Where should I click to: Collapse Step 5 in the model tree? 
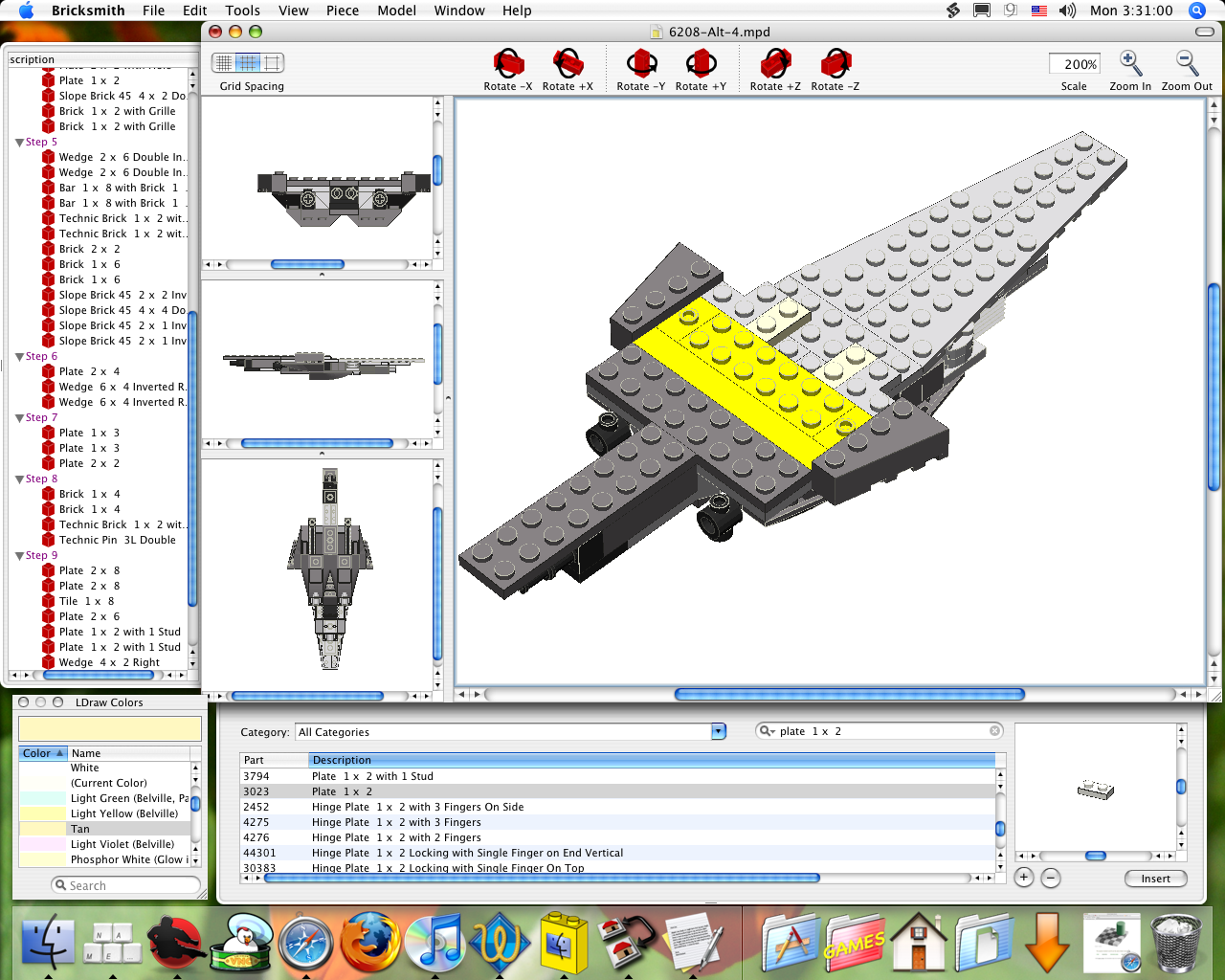[x=20, y=141]
